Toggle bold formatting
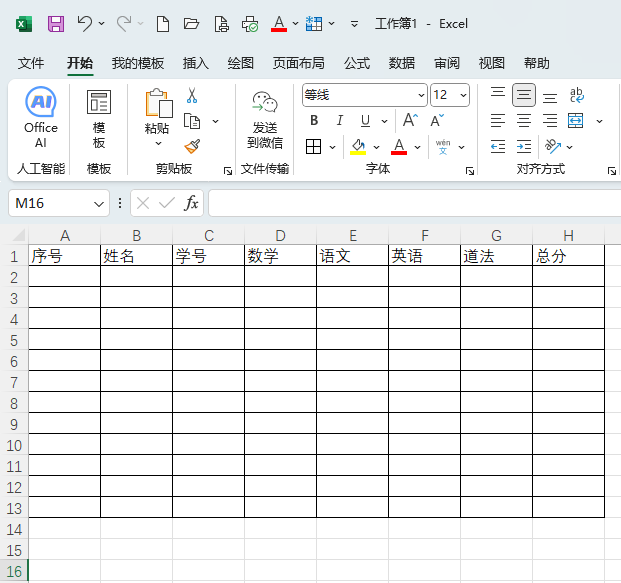 (314, 121)
